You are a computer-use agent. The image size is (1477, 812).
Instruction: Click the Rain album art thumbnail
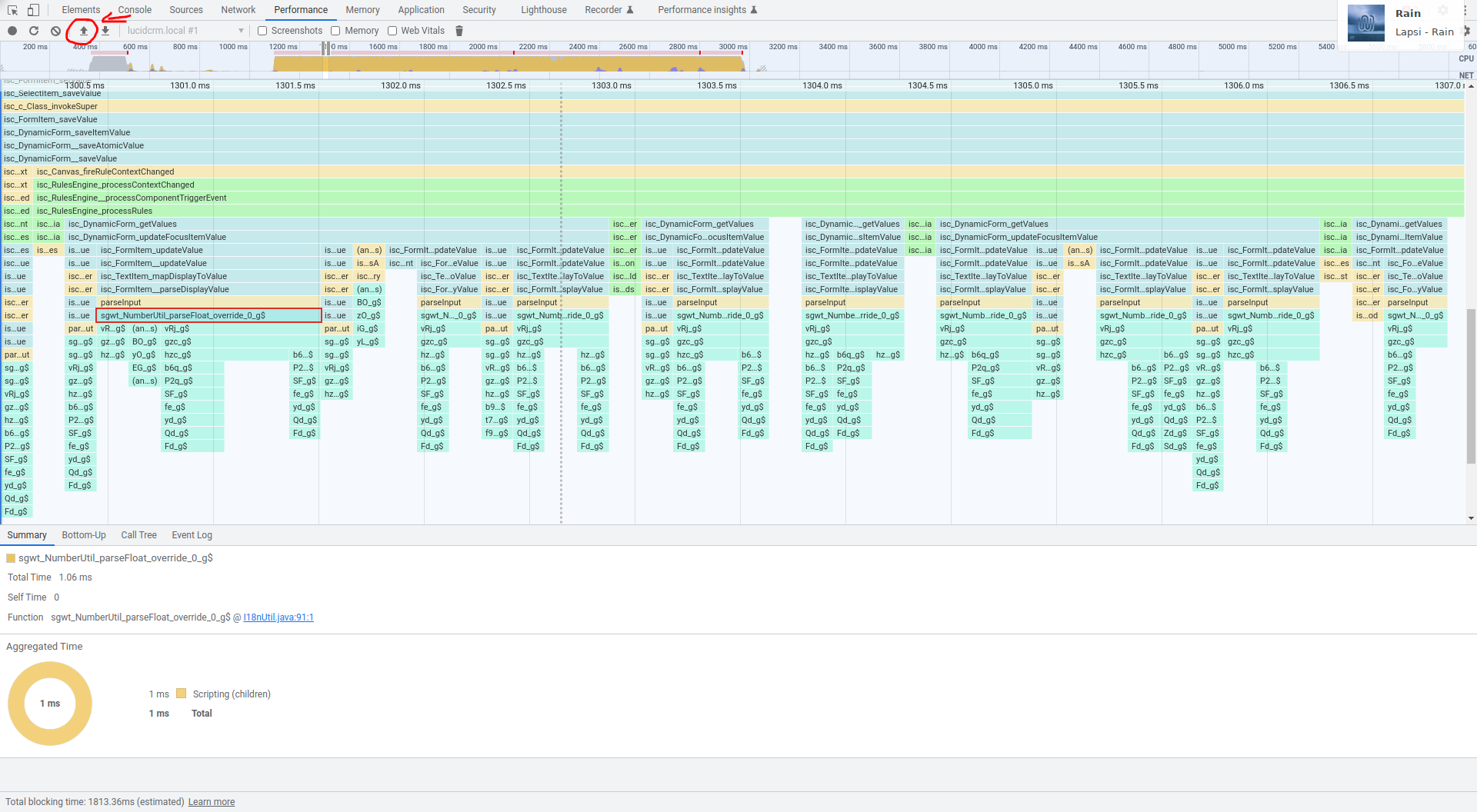[1366, 23]
